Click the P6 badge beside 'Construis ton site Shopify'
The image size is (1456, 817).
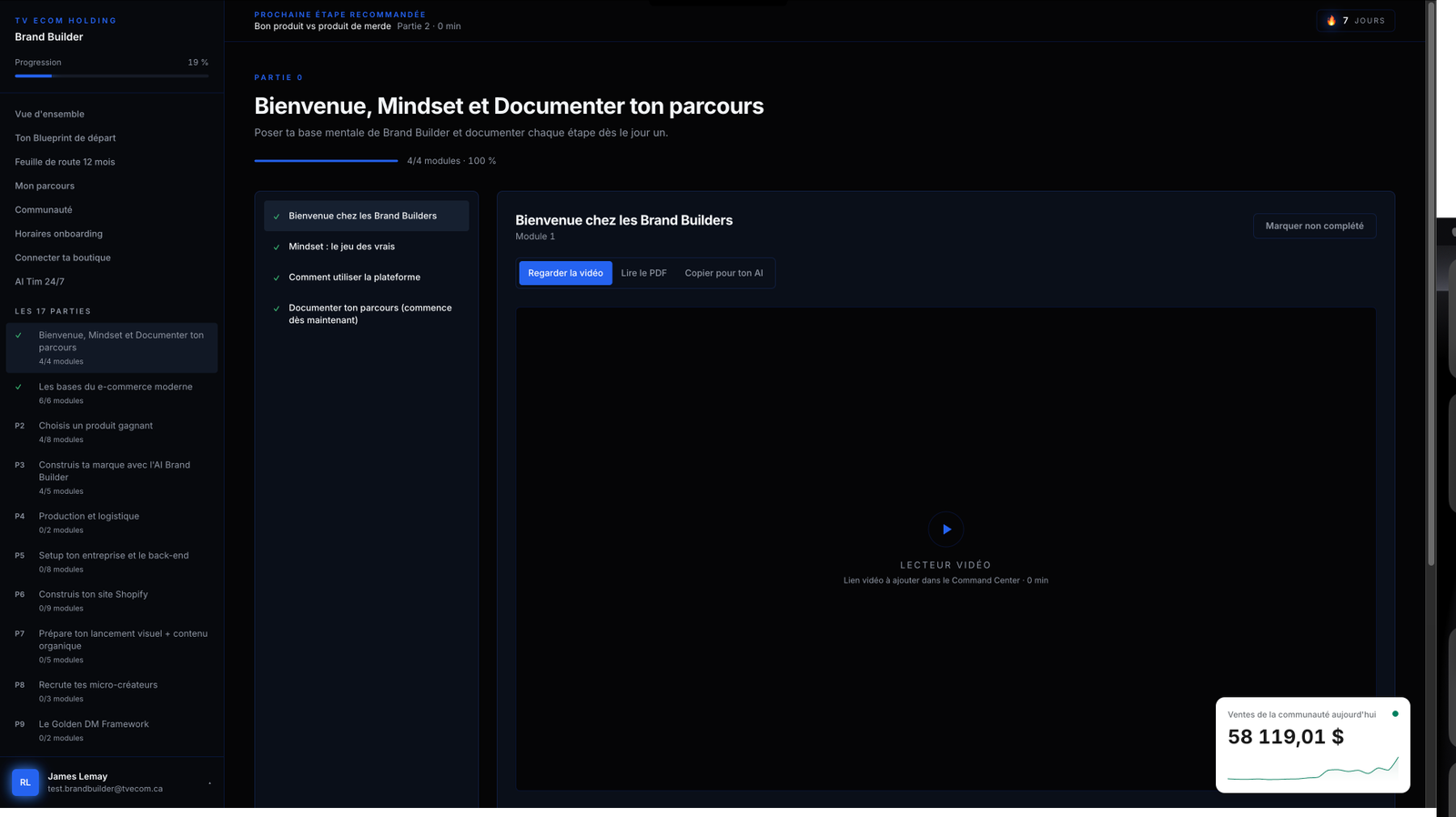click(20, 595)
